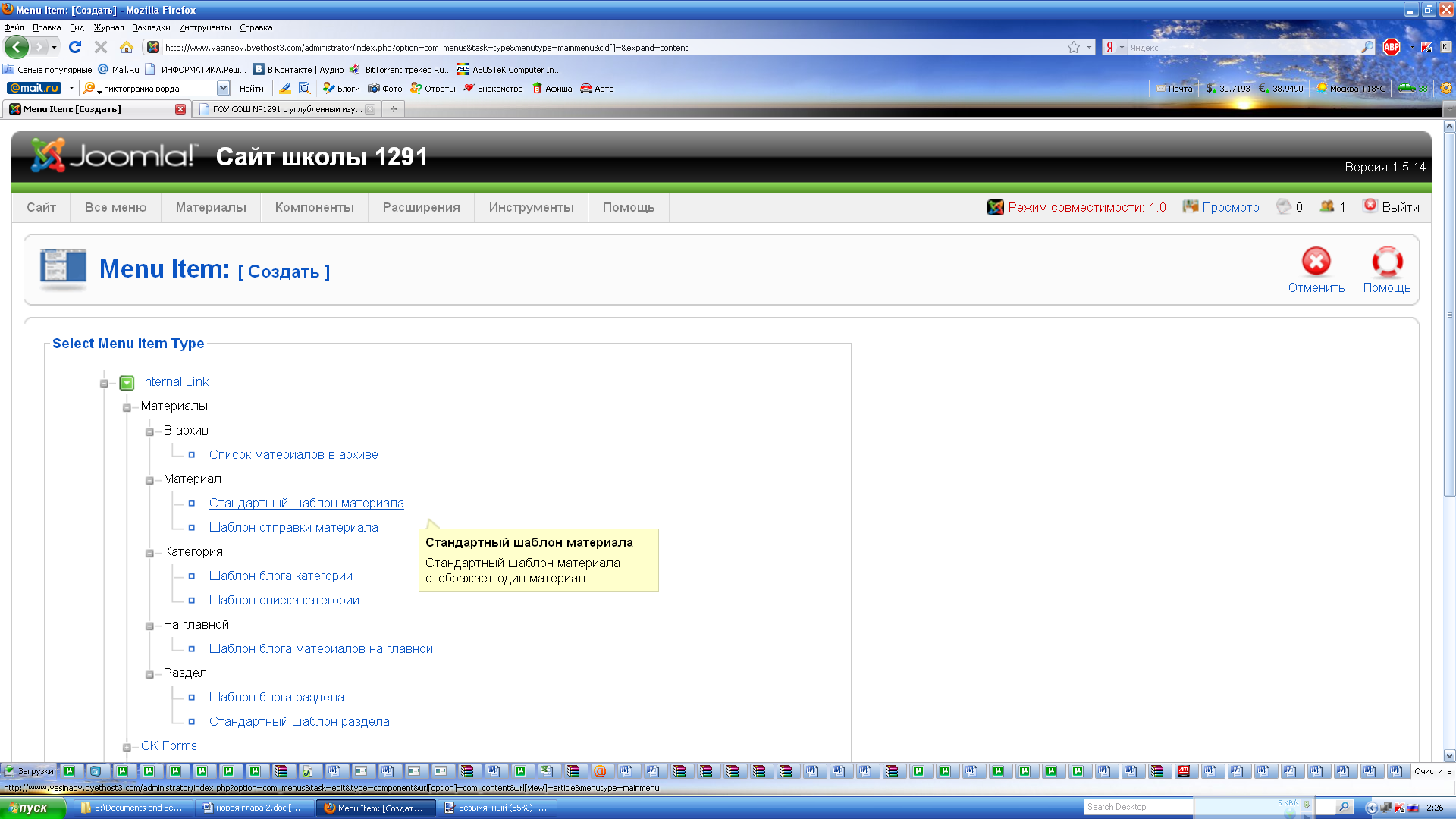Open the Материалы admin menu
1456x819 pixels.
[x=211, y=207]
